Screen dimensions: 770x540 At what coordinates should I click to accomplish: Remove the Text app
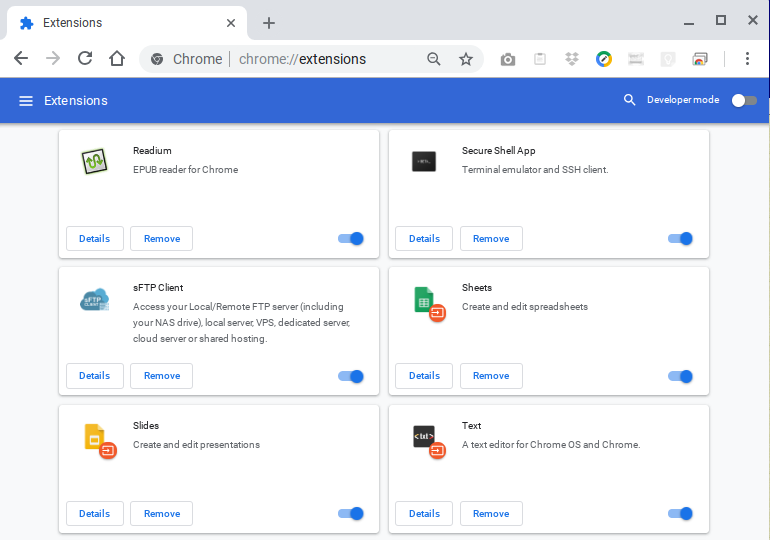(x=491, y=513)
